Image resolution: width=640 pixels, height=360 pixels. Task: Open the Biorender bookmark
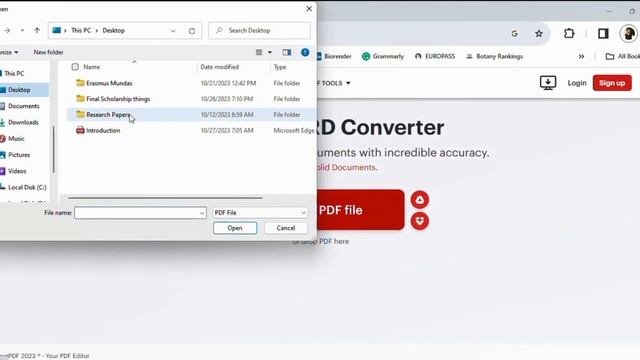[x=334, y=56]
